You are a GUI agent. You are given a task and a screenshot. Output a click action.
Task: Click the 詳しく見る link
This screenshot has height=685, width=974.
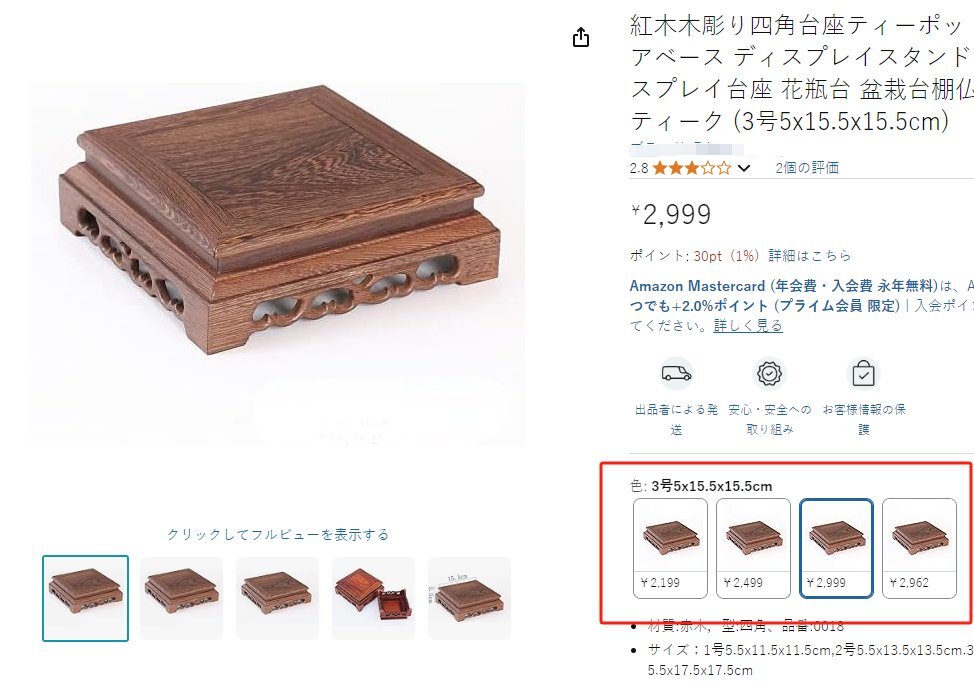(x=748, y=325)
